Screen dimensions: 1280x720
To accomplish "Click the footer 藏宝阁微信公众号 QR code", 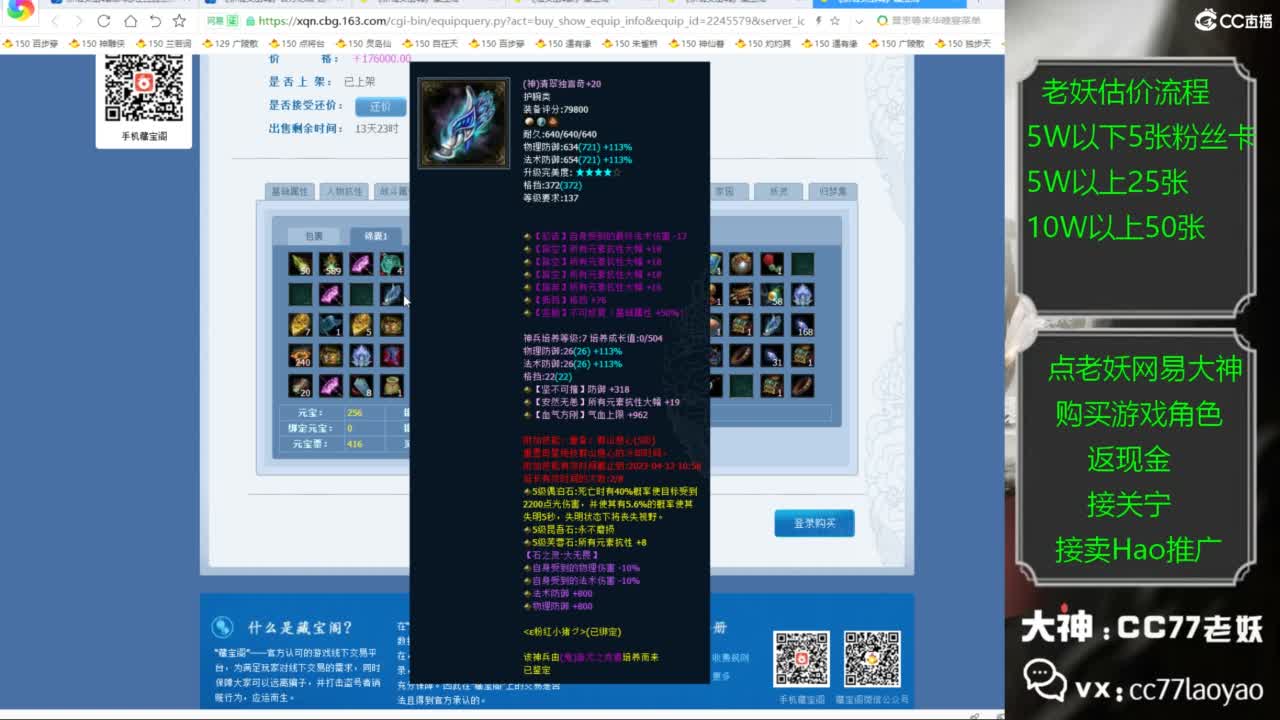I will [872, 659].
